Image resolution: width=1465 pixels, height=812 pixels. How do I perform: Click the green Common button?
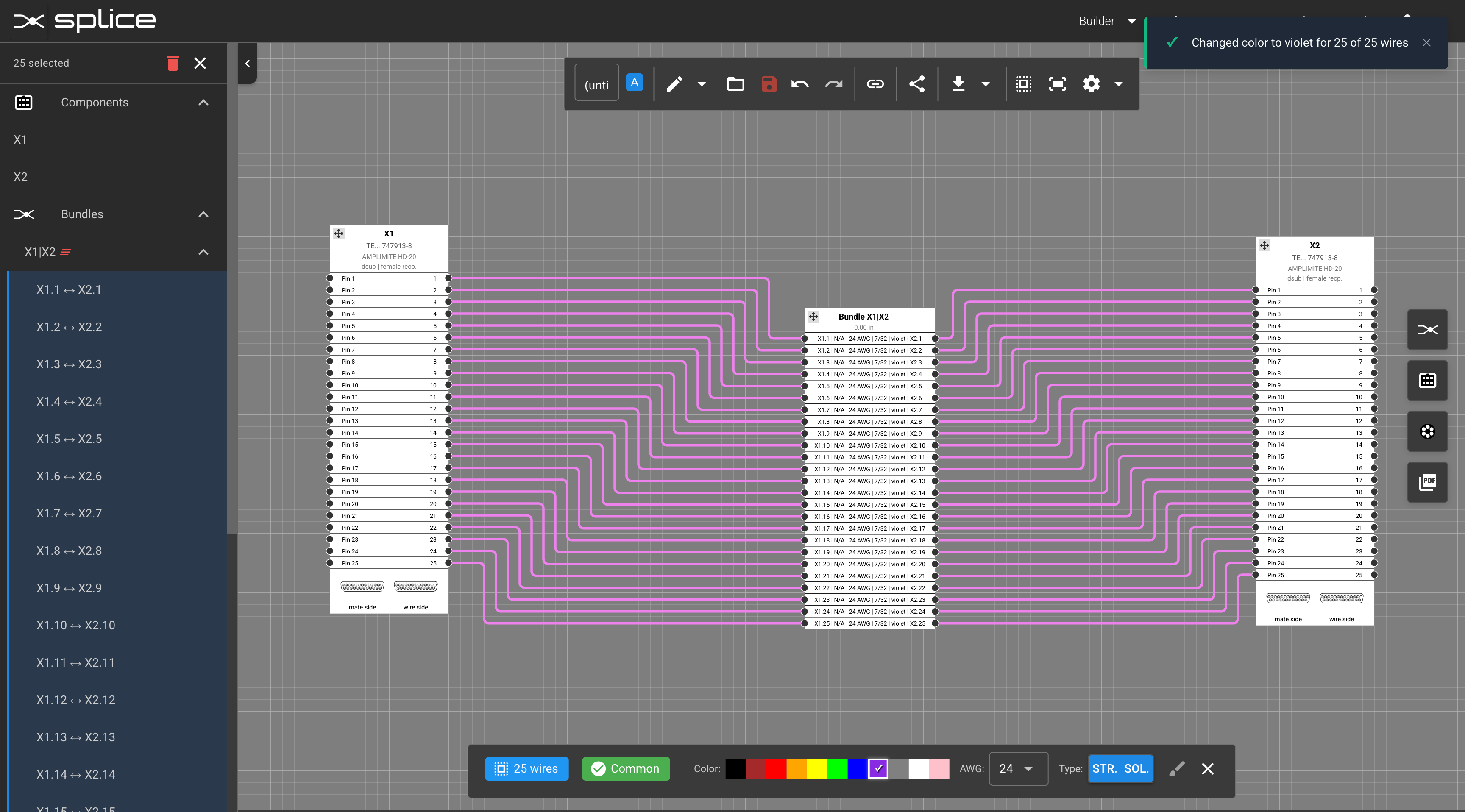click(626, 769)
